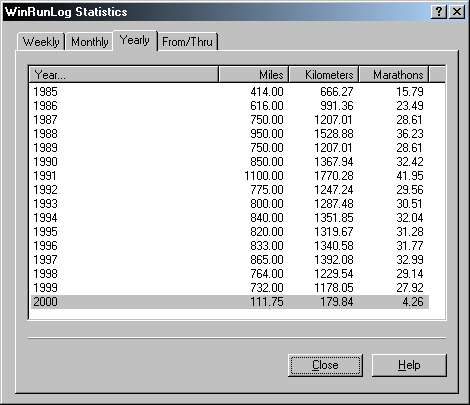Screen dimensions: 470x405
Task: Click the 414.00 miles value
Action: coord(267,92)
